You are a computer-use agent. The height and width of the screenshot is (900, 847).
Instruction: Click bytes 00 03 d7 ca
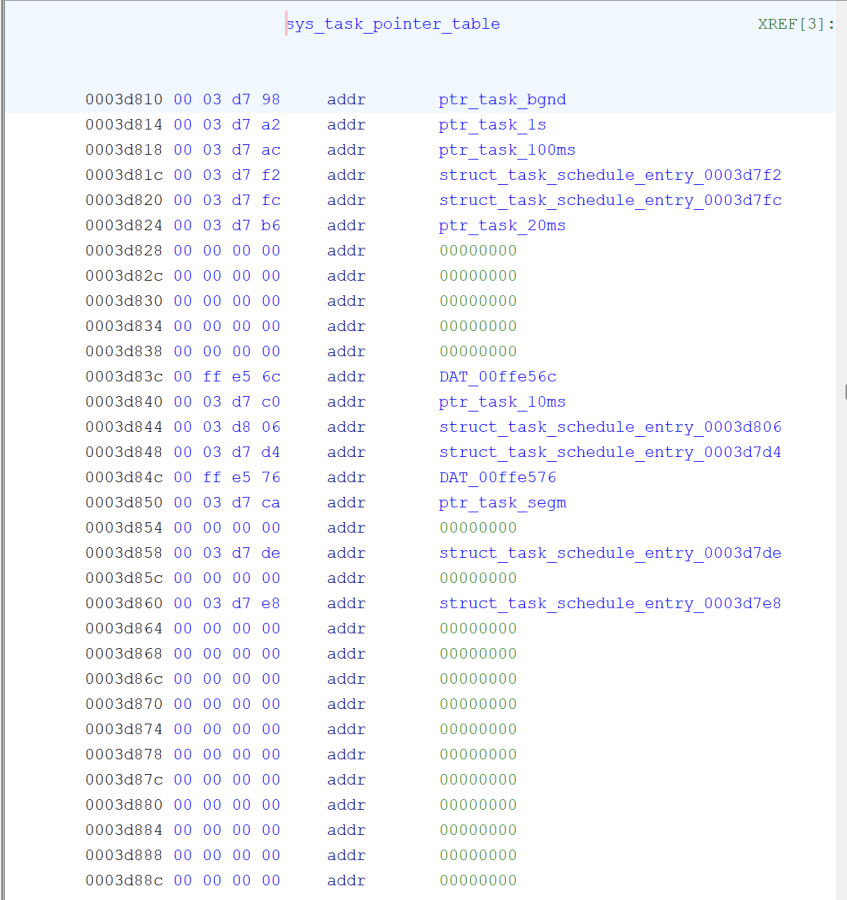pyautogui.click(x=227, y=503)
